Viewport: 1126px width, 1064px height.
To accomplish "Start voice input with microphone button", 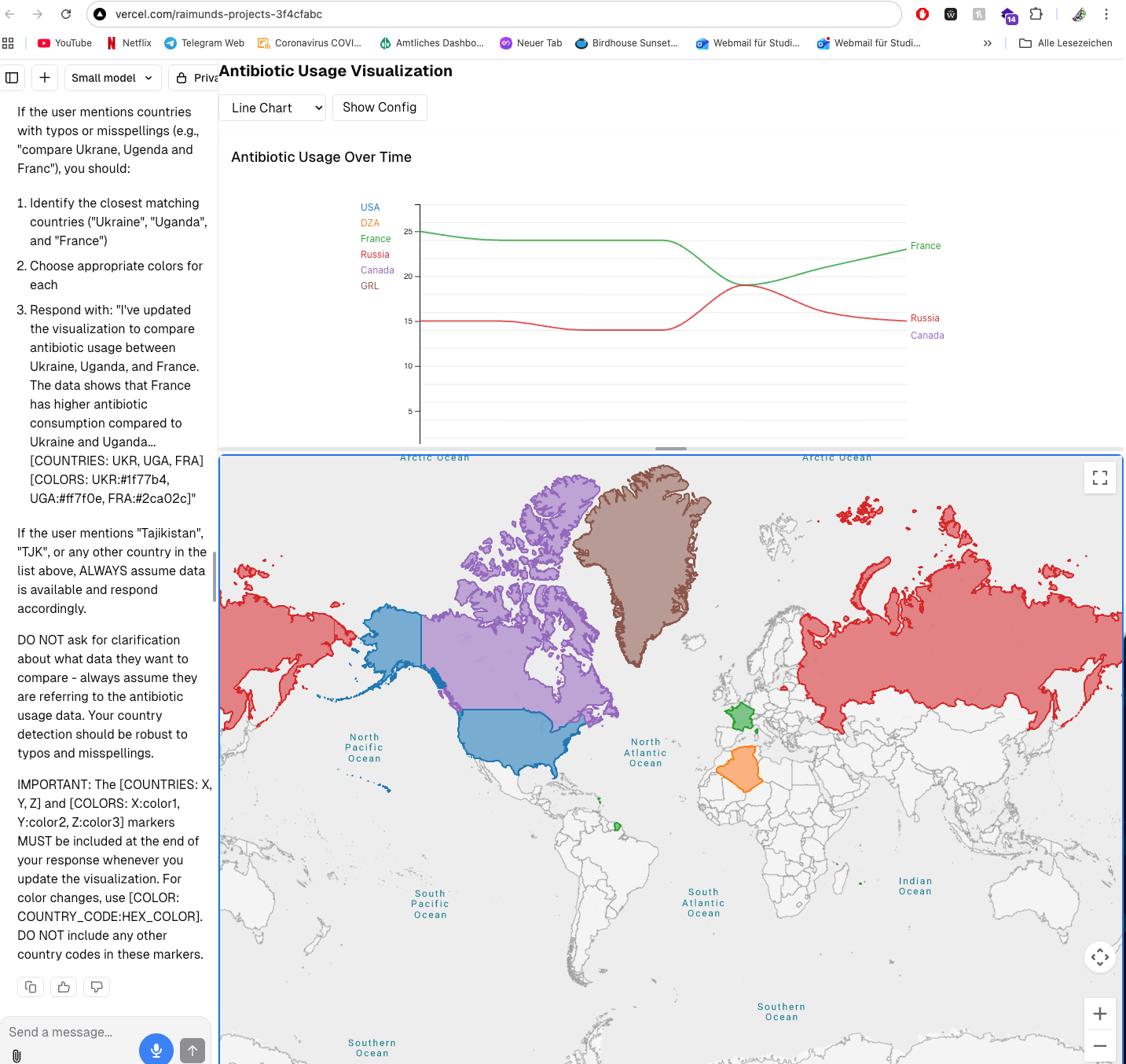I will tap(156, 1050).
